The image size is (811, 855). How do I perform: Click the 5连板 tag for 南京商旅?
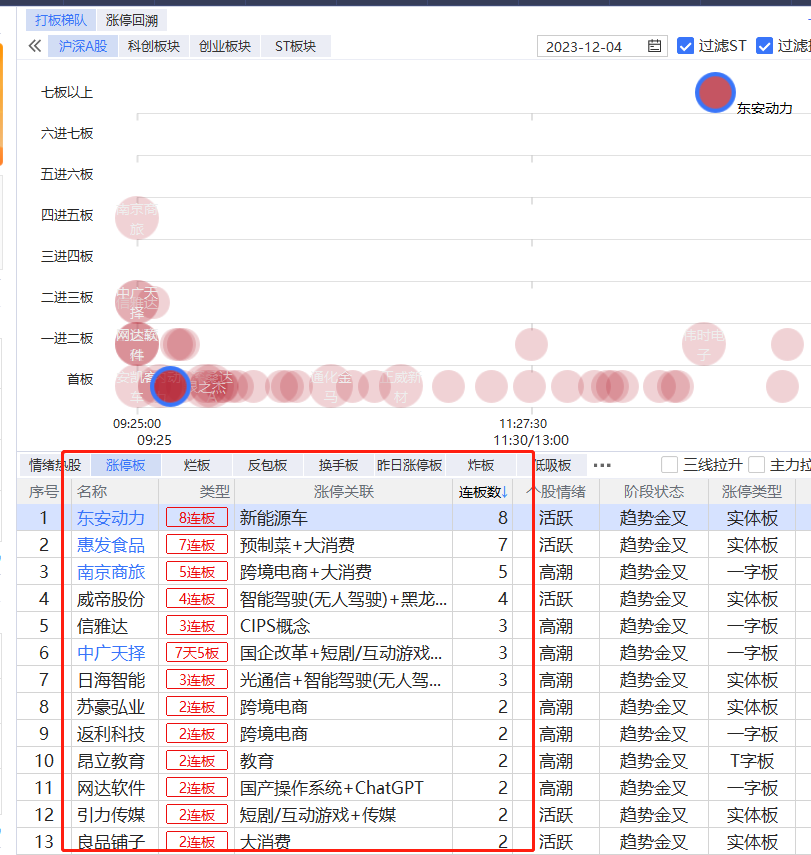(x=197, y=572)
